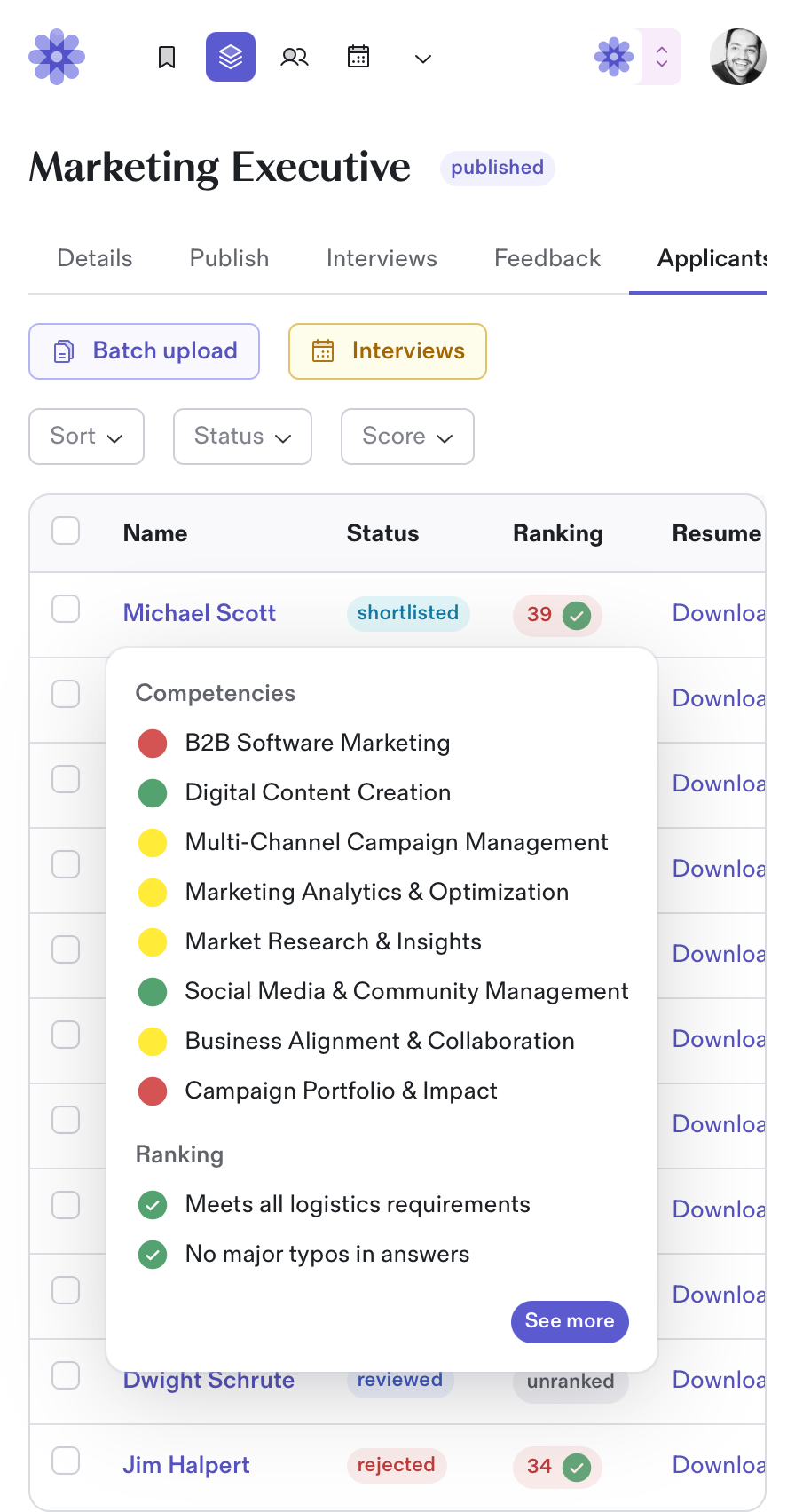The image size is (795, 1512).
Task: Open the bookmark icon in top navigation
Action: (167, 58)
